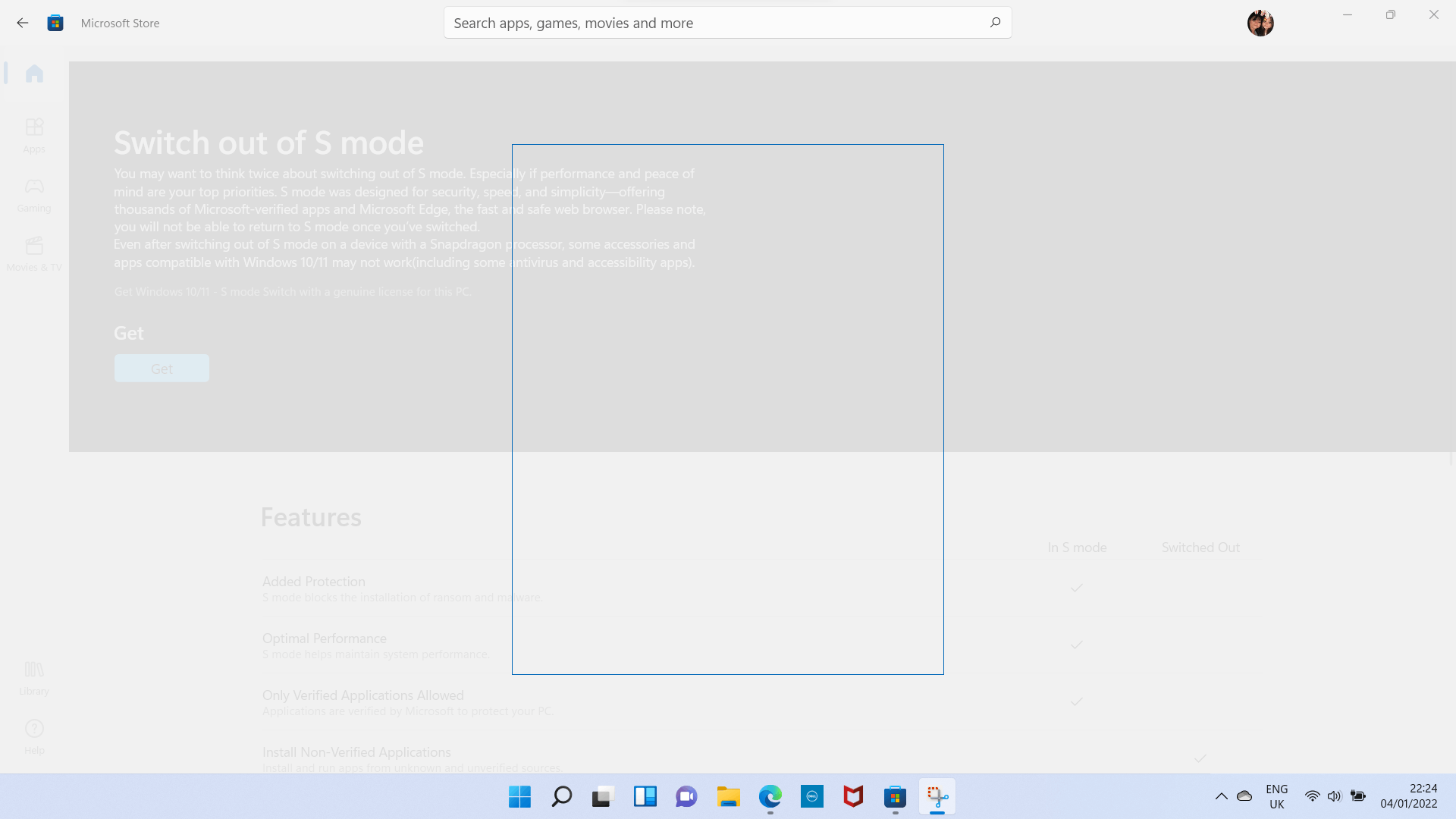
Task: Click the 'Switched Out' column header
Action: tap(1200, 548)
